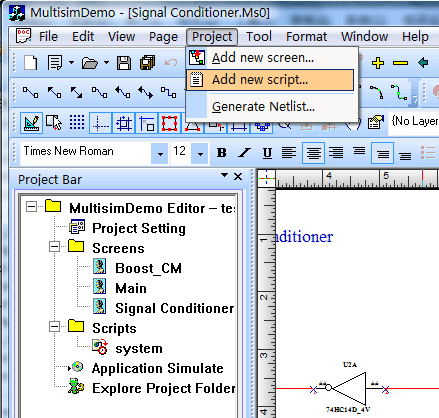The height and width of the screenshot is (418, 439).
Task: Toggle italic formatting
Action: [244, 153]
